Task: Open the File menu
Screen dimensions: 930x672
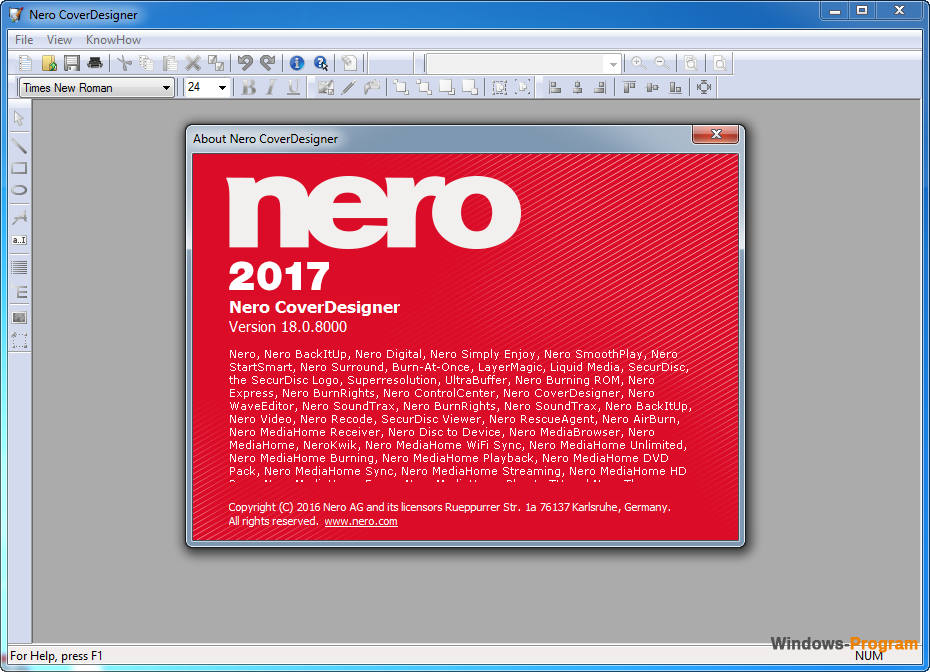Action: click(x=24, y=40)
